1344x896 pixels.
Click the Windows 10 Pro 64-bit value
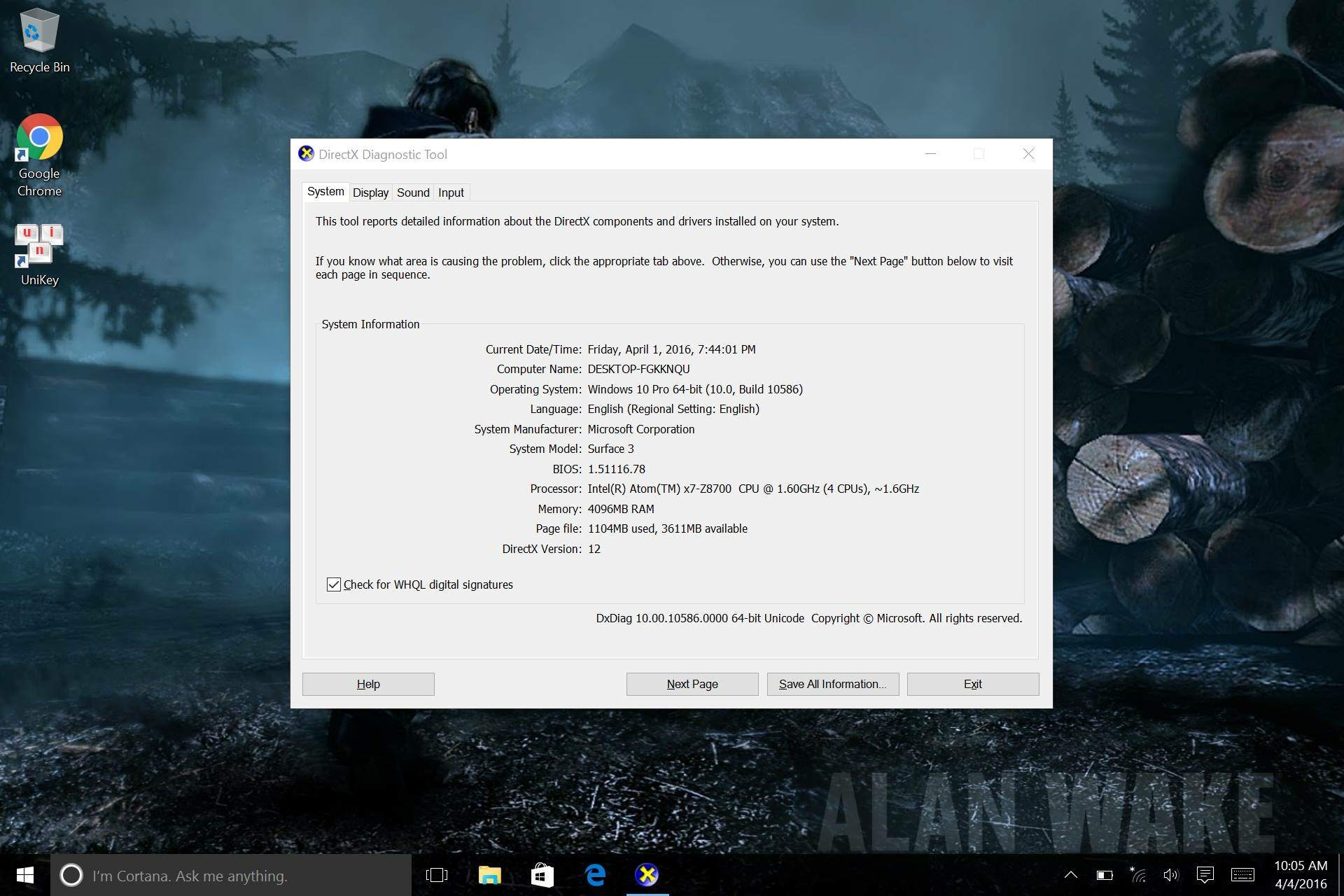pyautogui.click(x=695, y=389)
